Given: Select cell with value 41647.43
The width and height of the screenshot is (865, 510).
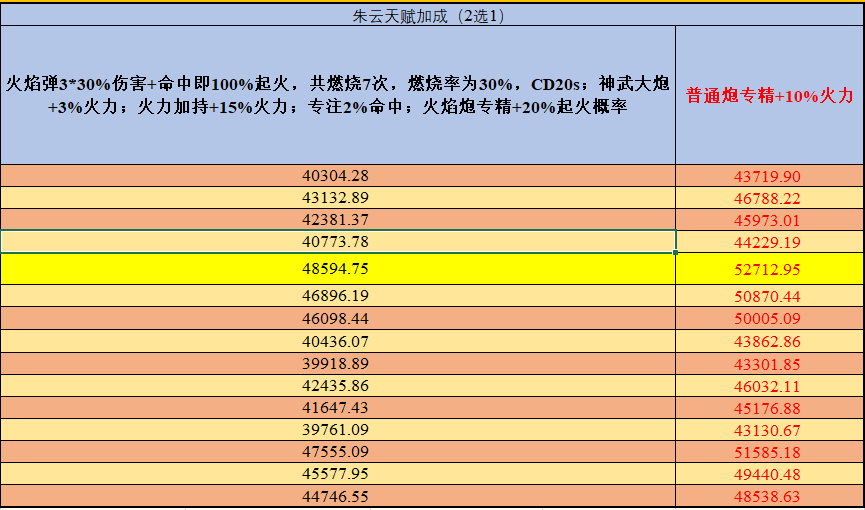Looking at the screenshot, I should 338,408.
